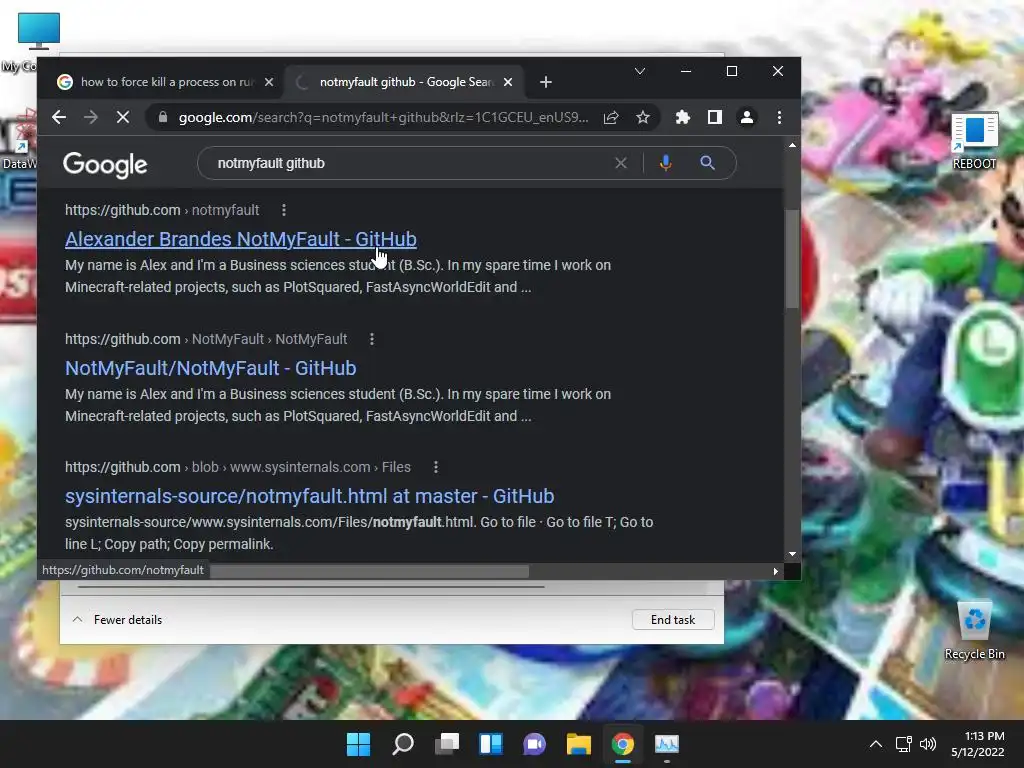This screenshot has height=768, width=1024.
Task: Open 'Alexander Brandes NotMyFault - GitHub' result
Action: point(241,240)
